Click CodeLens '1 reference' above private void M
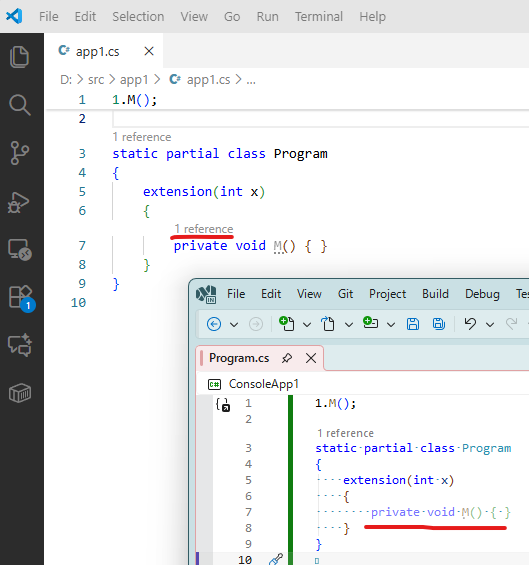529x565 pixels. tap(204, 229)
